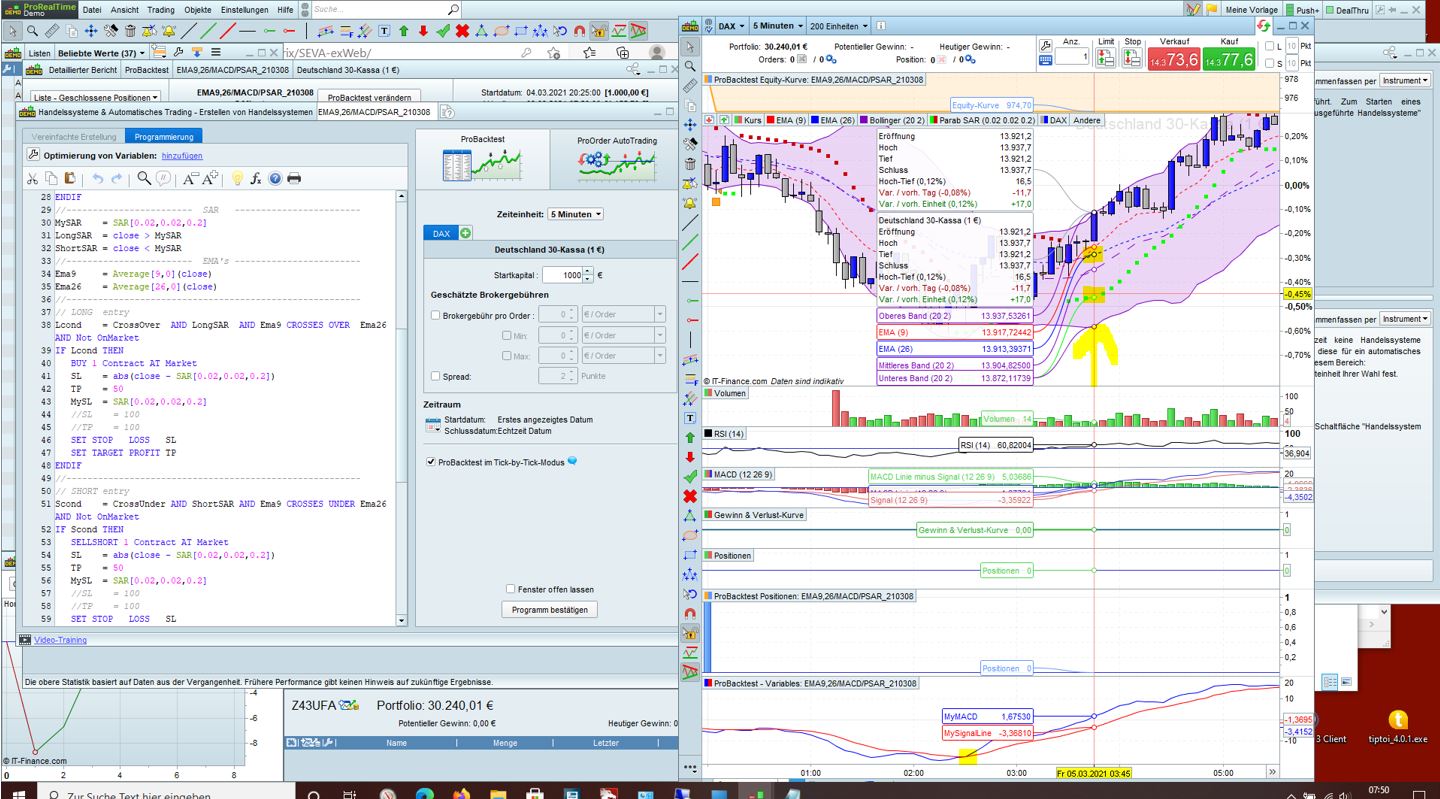Tick the L checkbox in order panel
The height and width of the screenshot is (799, 1440).
tap(1270, 46)
